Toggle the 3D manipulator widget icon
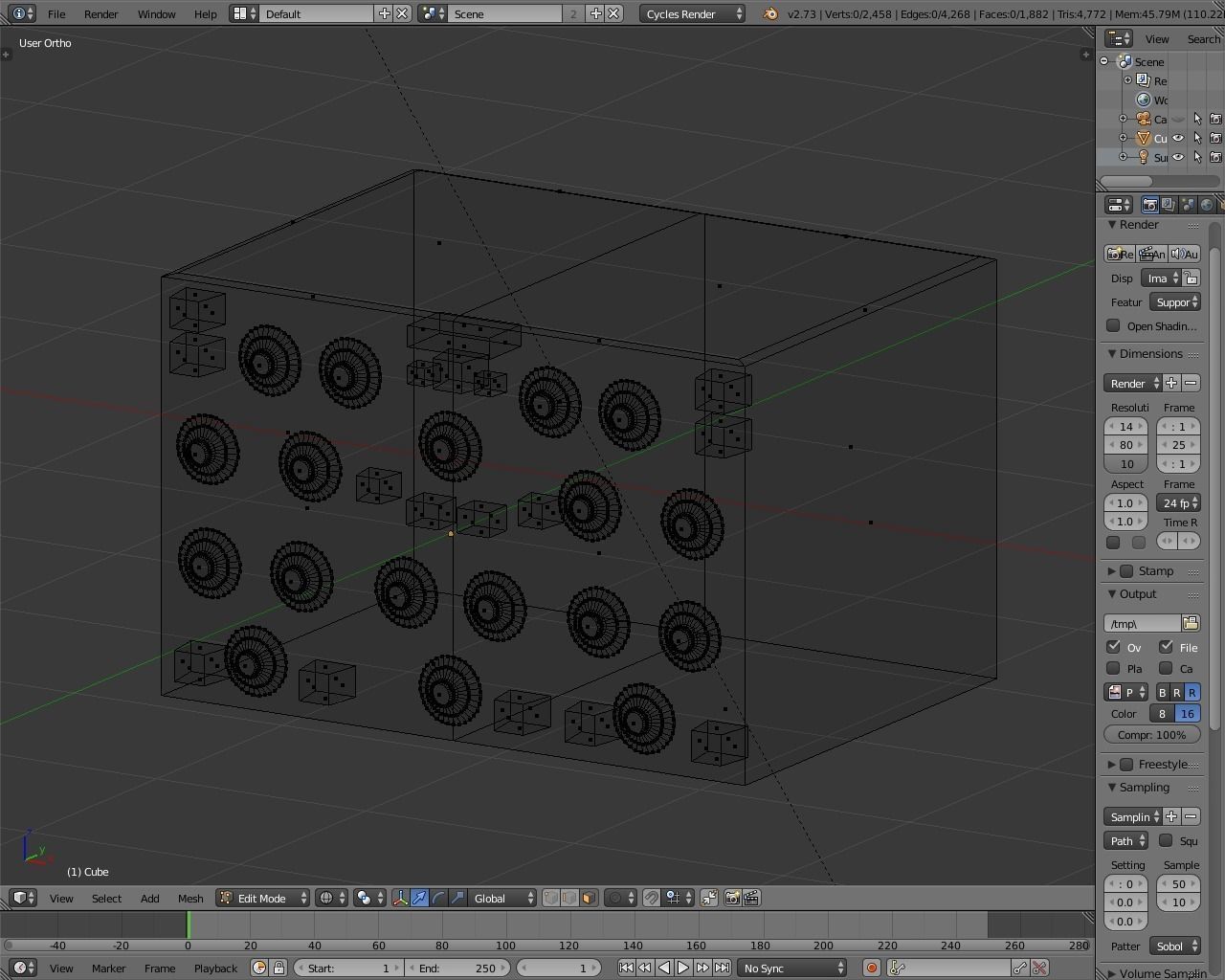Screen dimensions: 1225x980 tap(400, 898)
